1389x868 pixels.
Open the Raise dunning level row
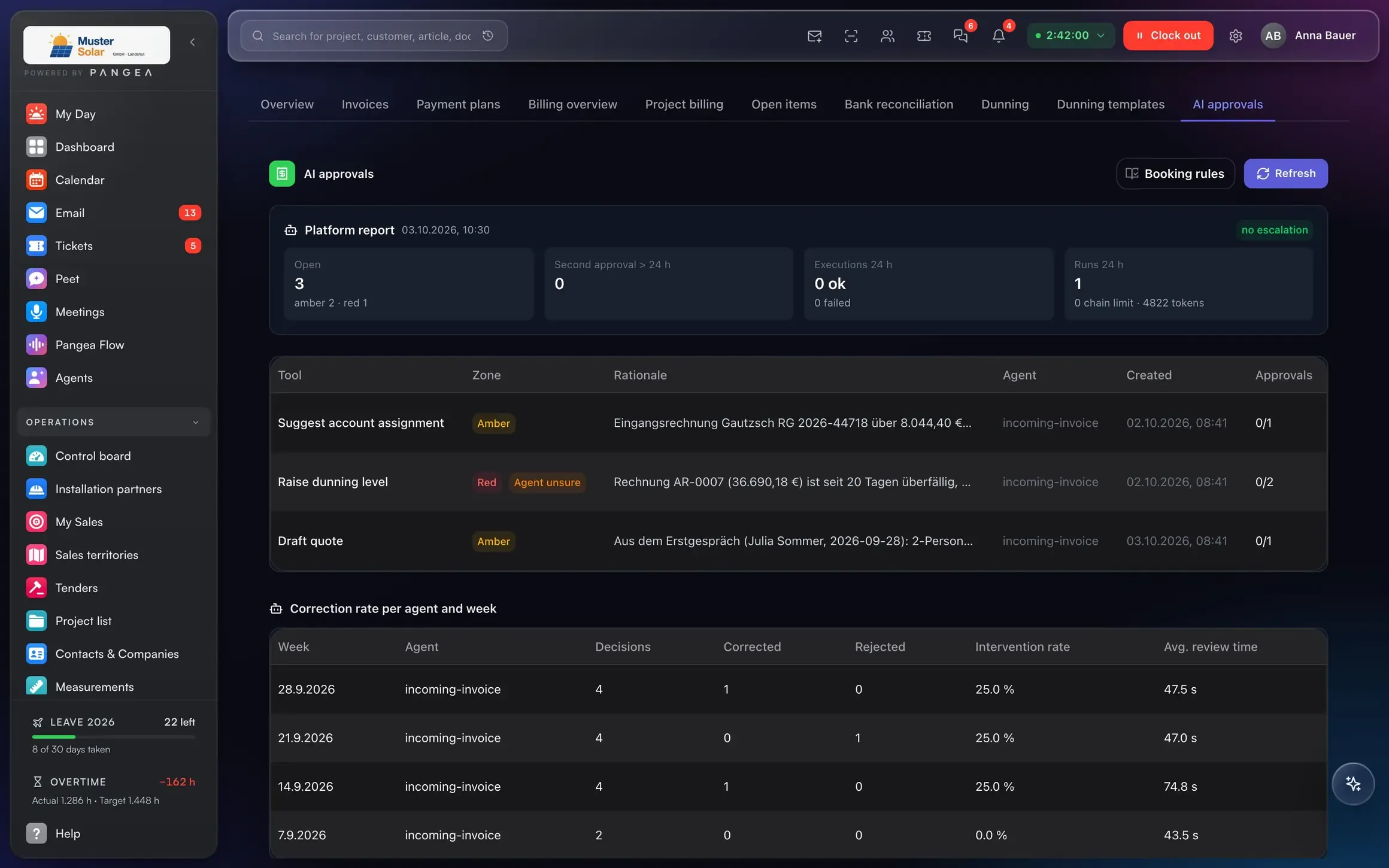(798, 482)
